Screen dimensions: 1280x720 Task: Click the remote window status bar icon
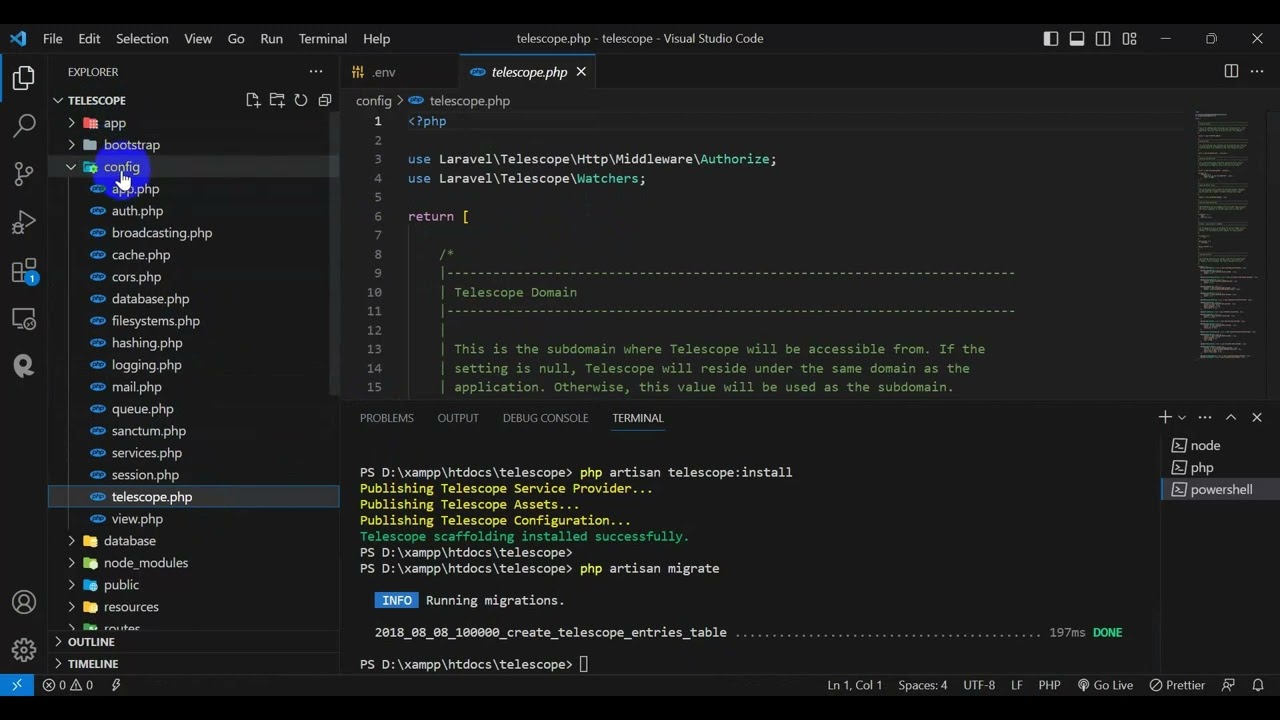point(17,685)
